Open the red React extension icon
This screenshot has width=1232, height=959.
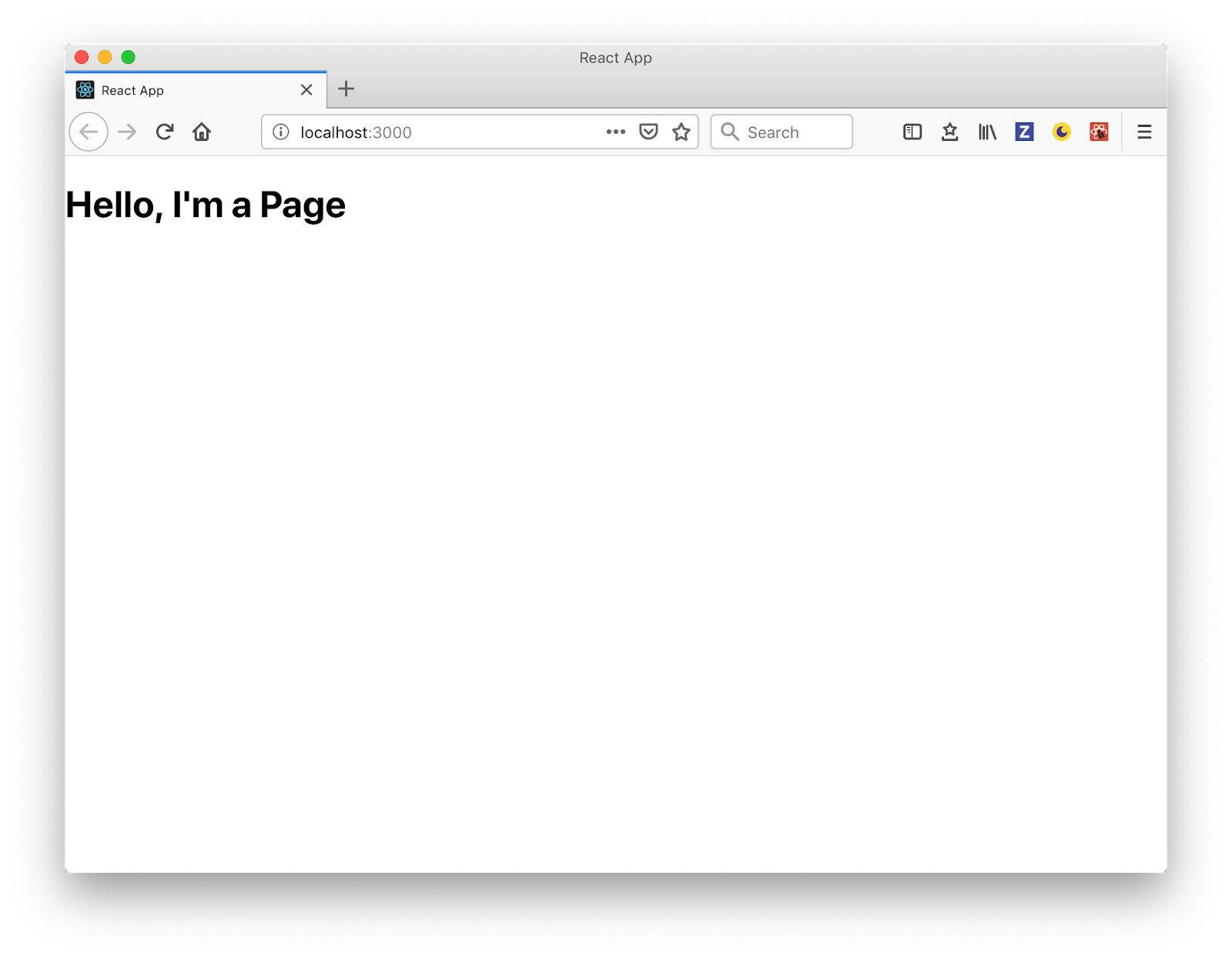(1099, 132)
